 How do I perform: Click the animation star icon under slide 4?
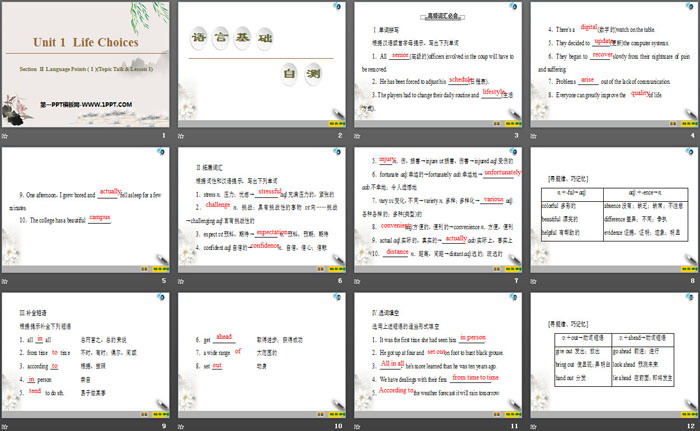coord(533,136)
